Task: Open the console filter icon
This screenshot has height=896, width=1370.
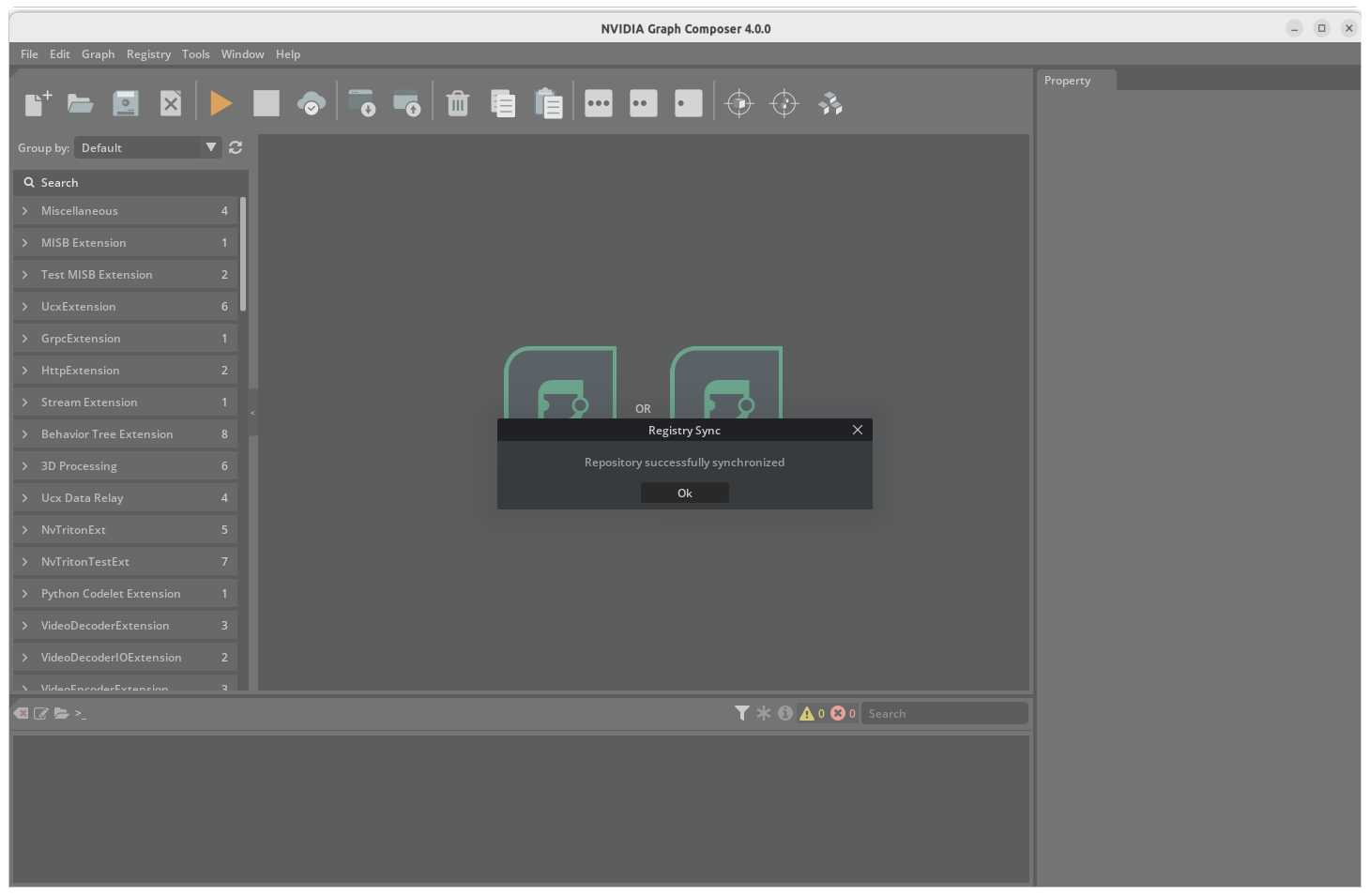Action: [742, 713]
